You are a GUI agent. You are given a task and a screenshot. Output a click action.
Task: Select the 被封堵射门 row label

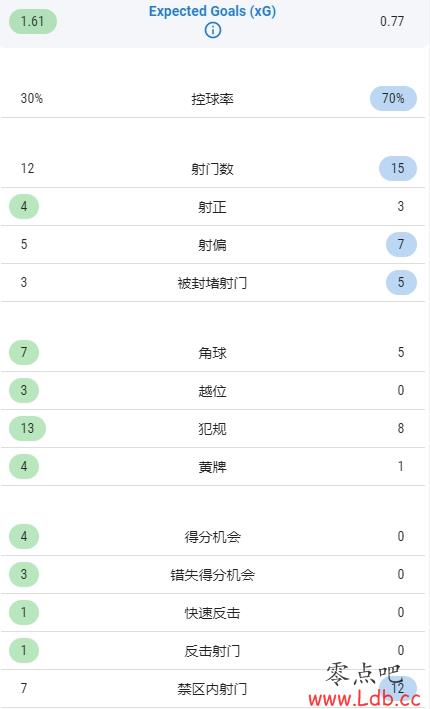click(x=213, y=283)
